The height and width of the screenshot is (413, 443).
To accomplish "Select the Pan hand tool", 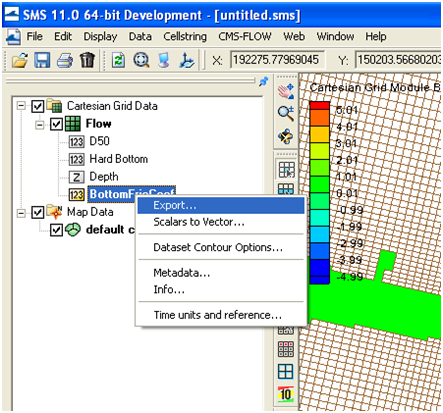I will coord(286,91).
